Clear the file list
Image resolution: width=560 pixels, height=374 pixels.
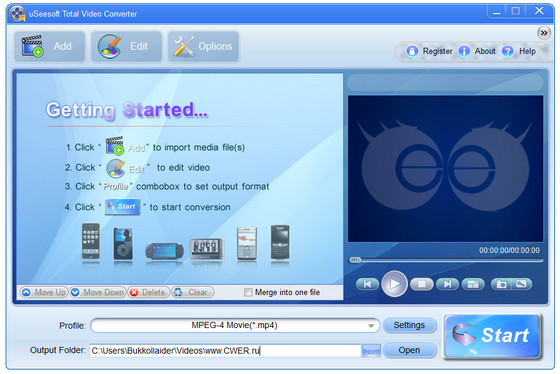192,292
